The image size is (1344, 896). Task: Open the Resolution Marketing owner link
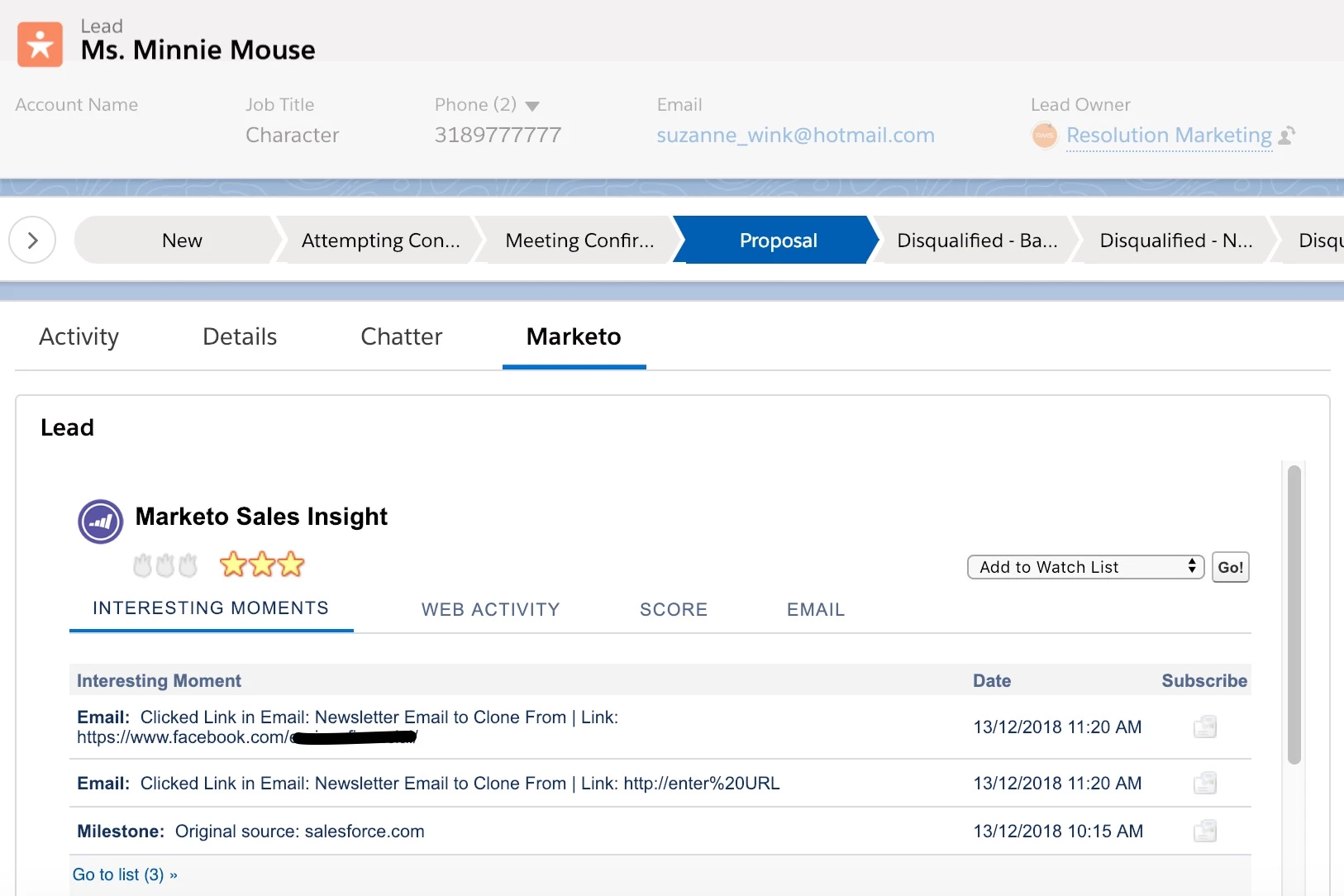1169,135
